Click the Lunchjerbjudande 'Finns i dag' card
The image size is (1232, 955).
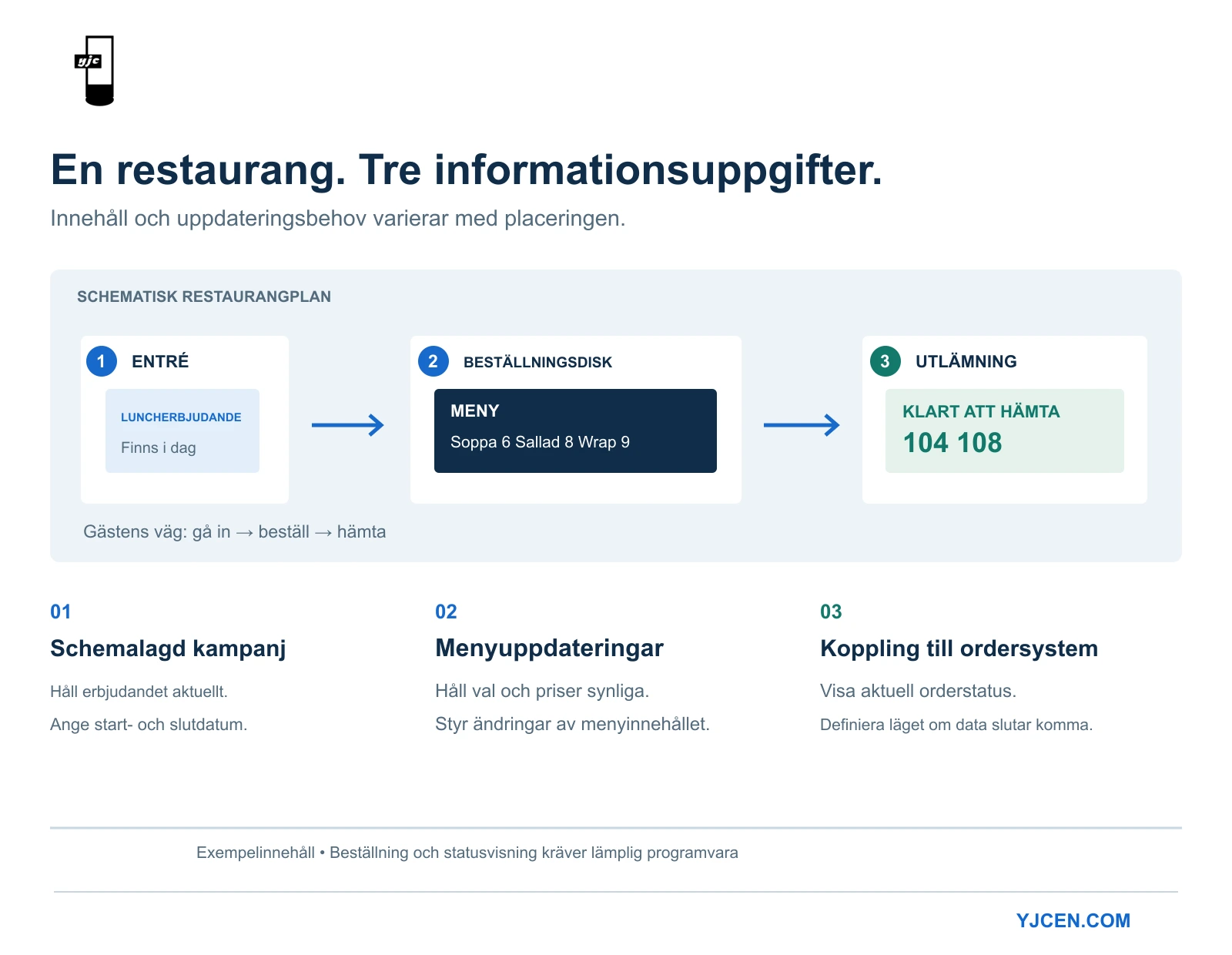182,431
